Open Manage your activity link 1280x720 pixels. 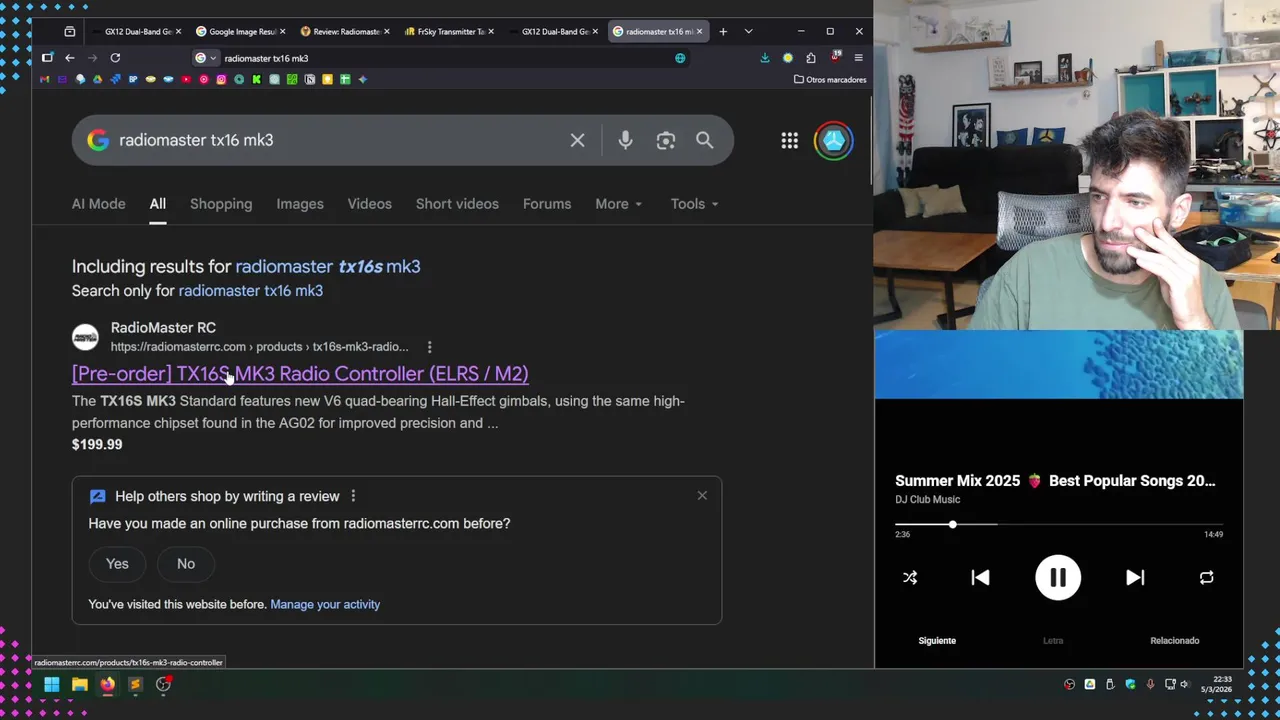tap(325, 604)
